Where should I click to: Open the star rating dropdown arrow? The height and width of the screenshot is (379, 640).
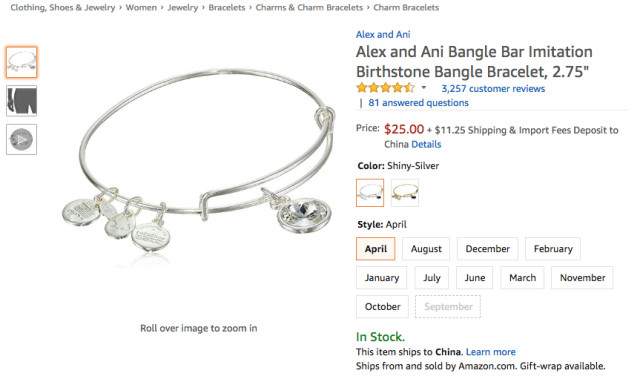point(424,87)
